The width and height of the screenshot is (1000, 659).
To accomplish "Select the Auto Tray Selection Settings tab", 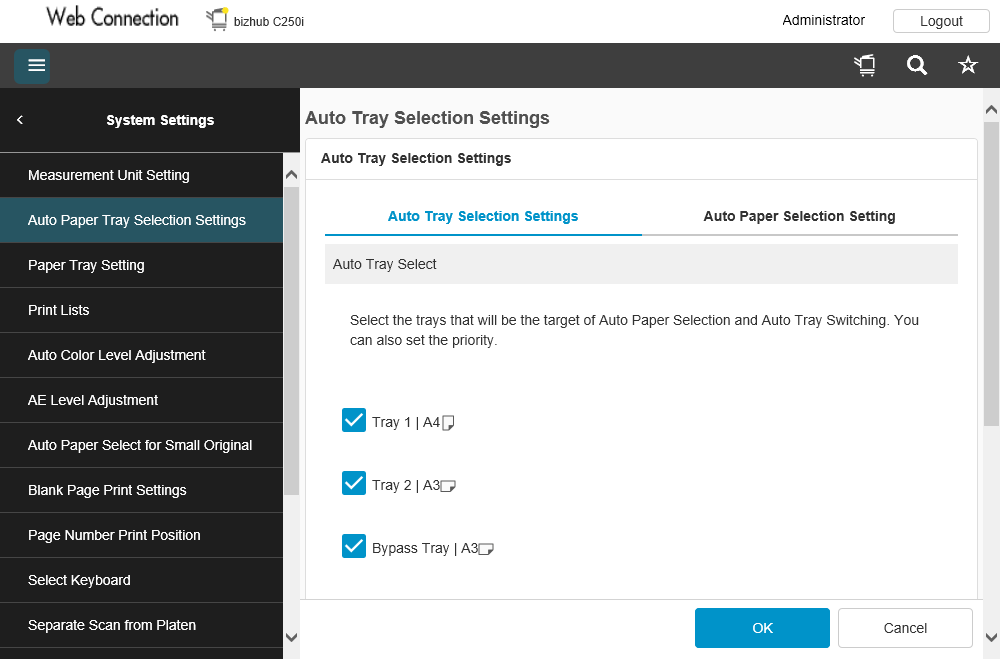I will pos(483,216).
